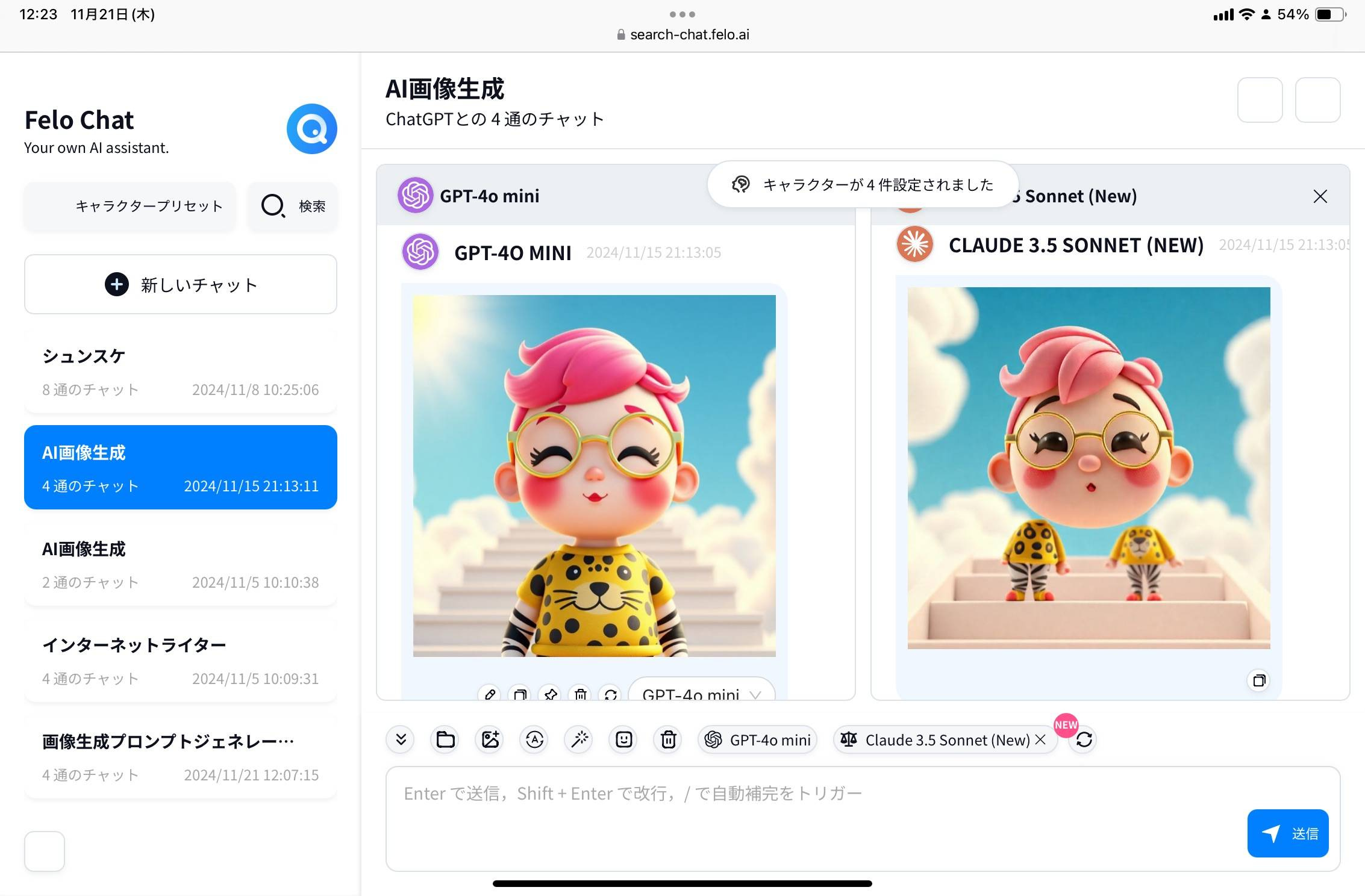Open the character mask smiley icon

click(623, 739)
